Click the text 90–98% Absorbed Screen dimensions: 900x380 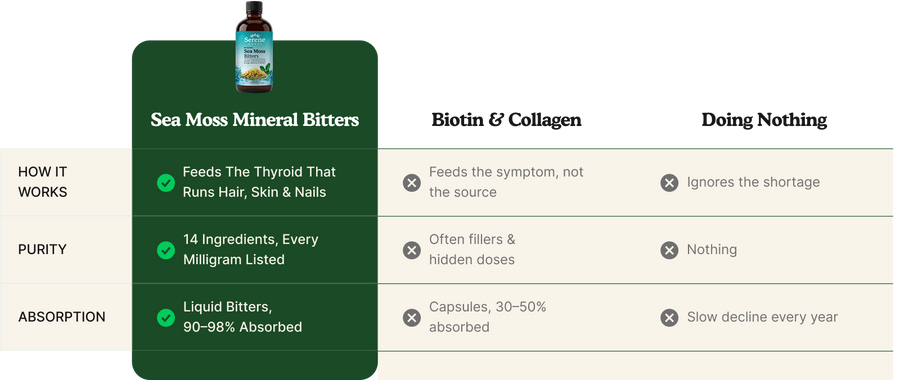(x=242, y=327)
